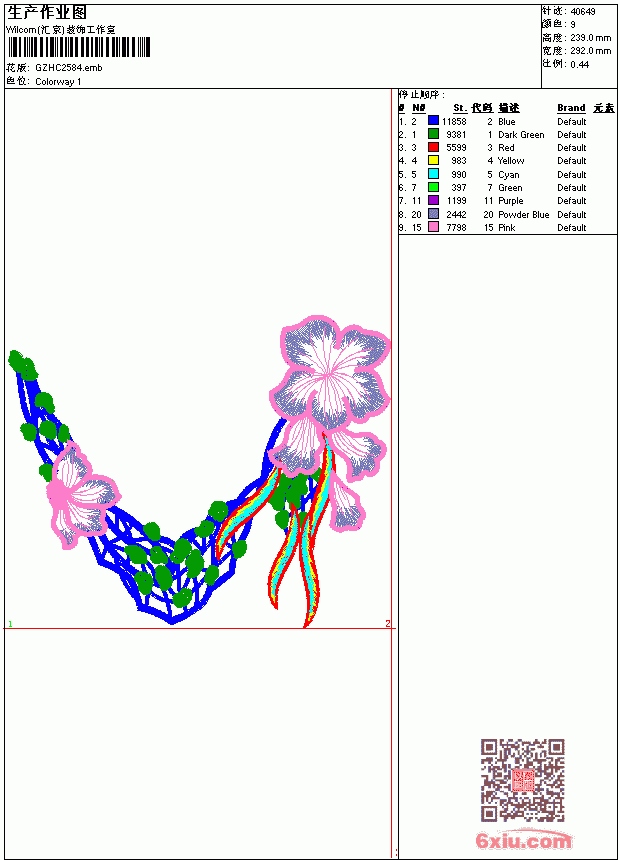Click the St. stitch count column header
The height and width of the screenshot is (860, 620).
(460, 108)
